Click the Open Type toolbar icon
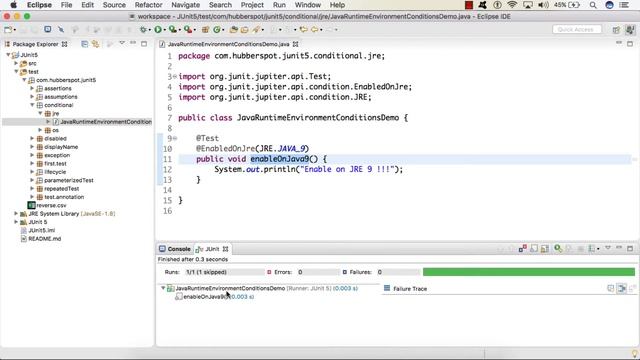The height and width of the screenshot is (360, 640). (233, 29)
